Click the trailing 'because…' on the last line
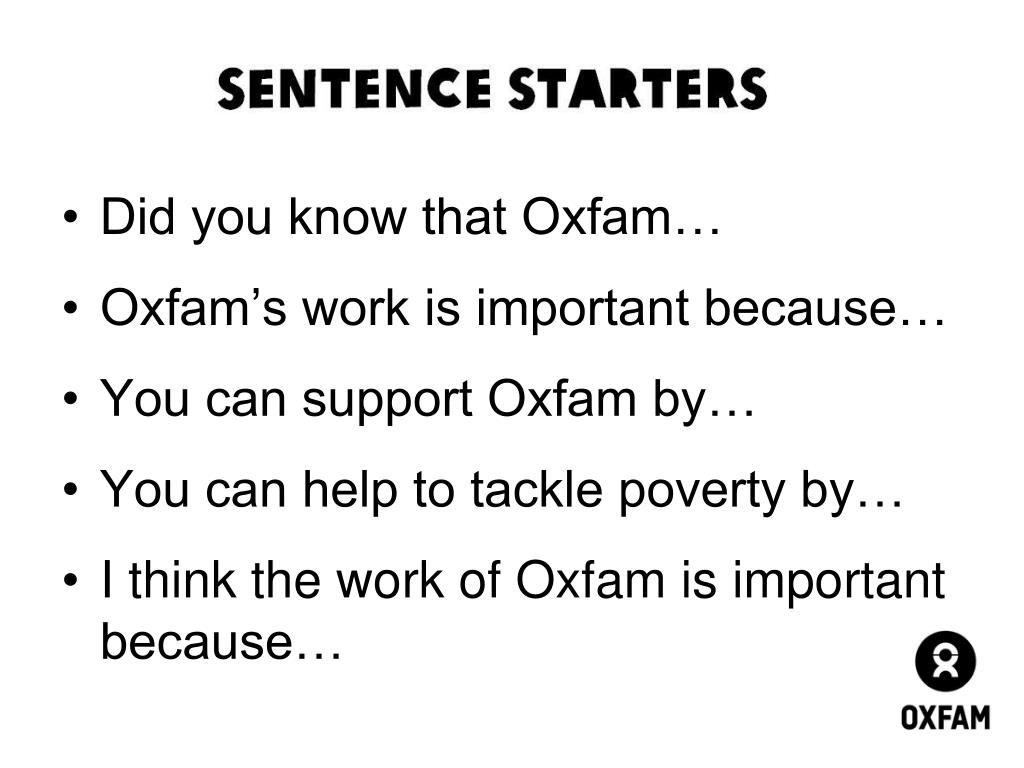 [221, 641]
